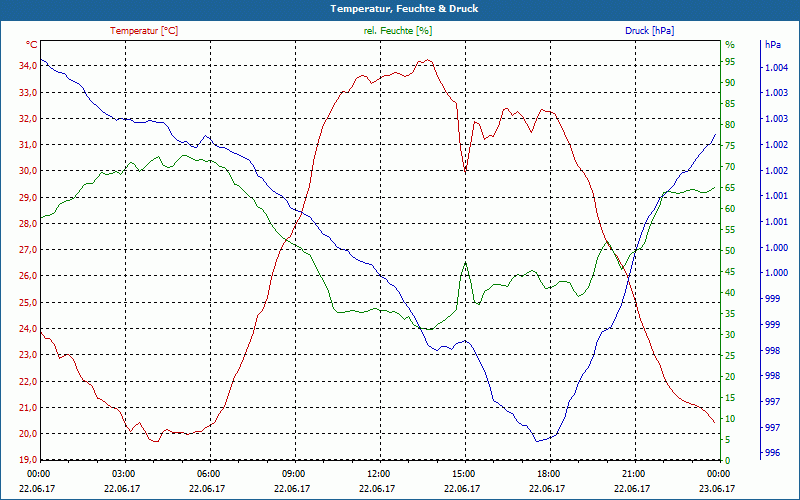800x500 pixels.
Task: Select the 'Druck [hPa]' legend label
Action: 649,31
